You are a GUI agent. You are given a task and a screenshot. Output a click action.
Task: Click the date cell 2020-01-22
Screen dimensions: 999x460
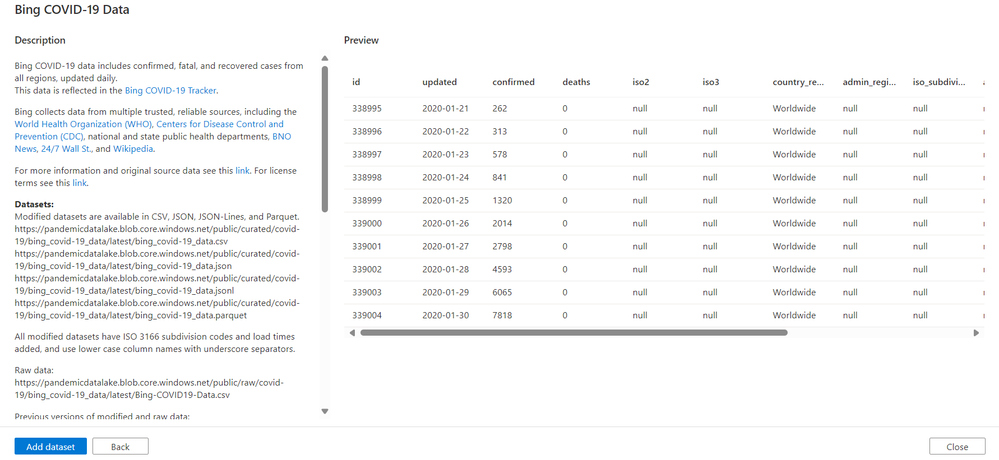[x=445, y=131]
